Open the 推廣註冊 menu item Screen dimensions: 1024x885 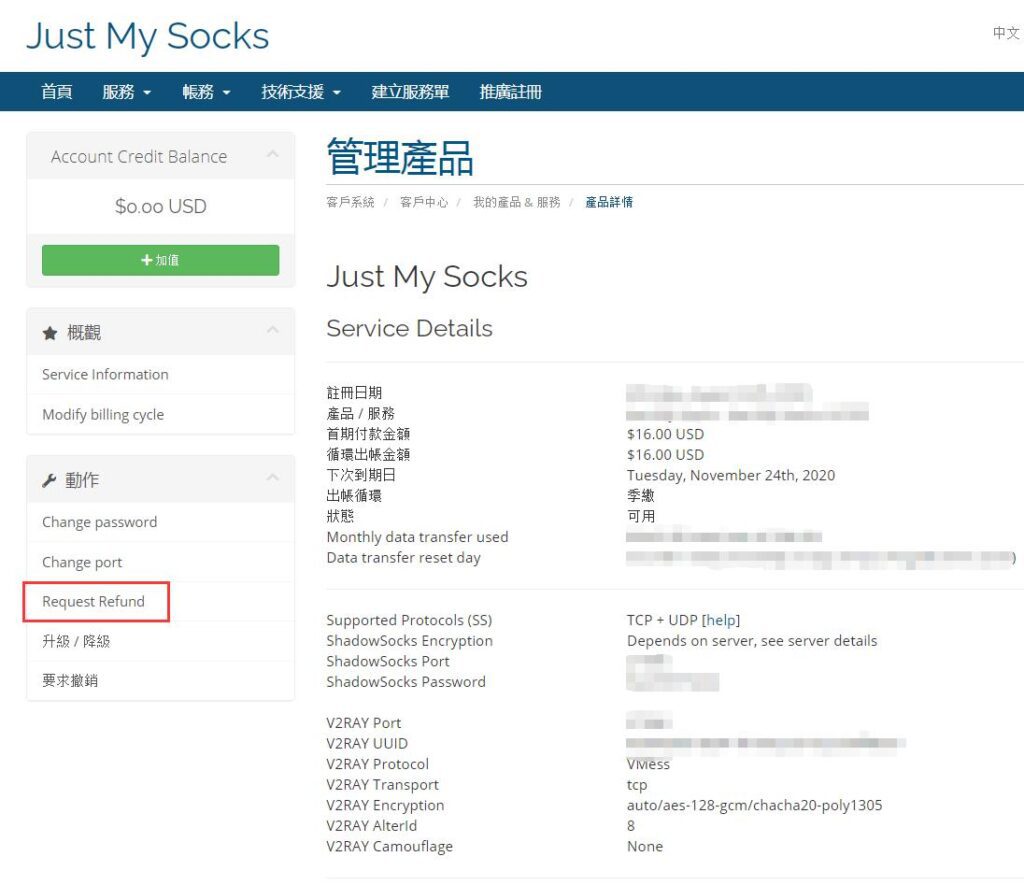click(x=511, y=91)
